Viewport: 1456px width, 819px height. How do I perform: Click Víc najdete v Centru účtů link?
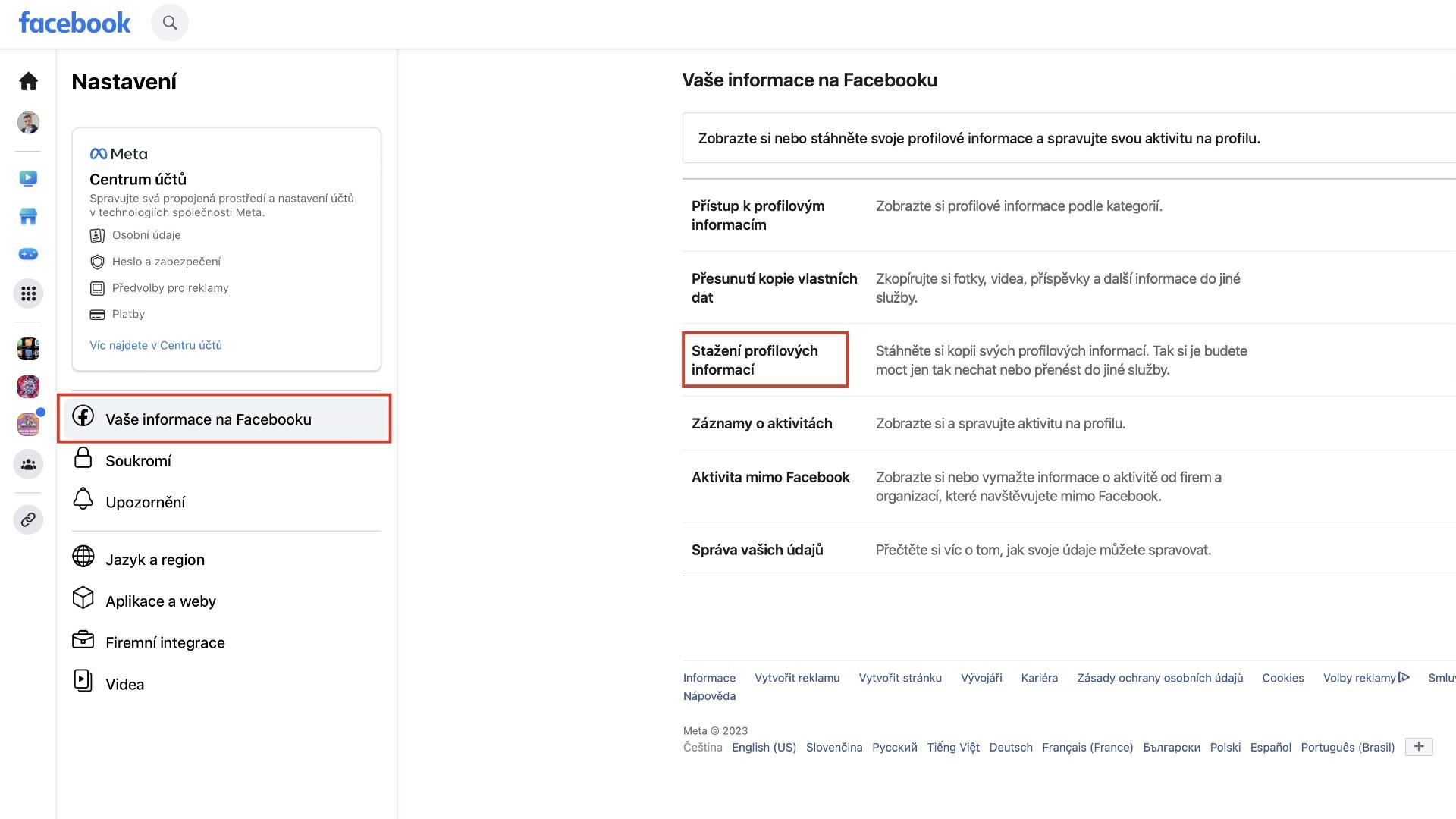155,345
